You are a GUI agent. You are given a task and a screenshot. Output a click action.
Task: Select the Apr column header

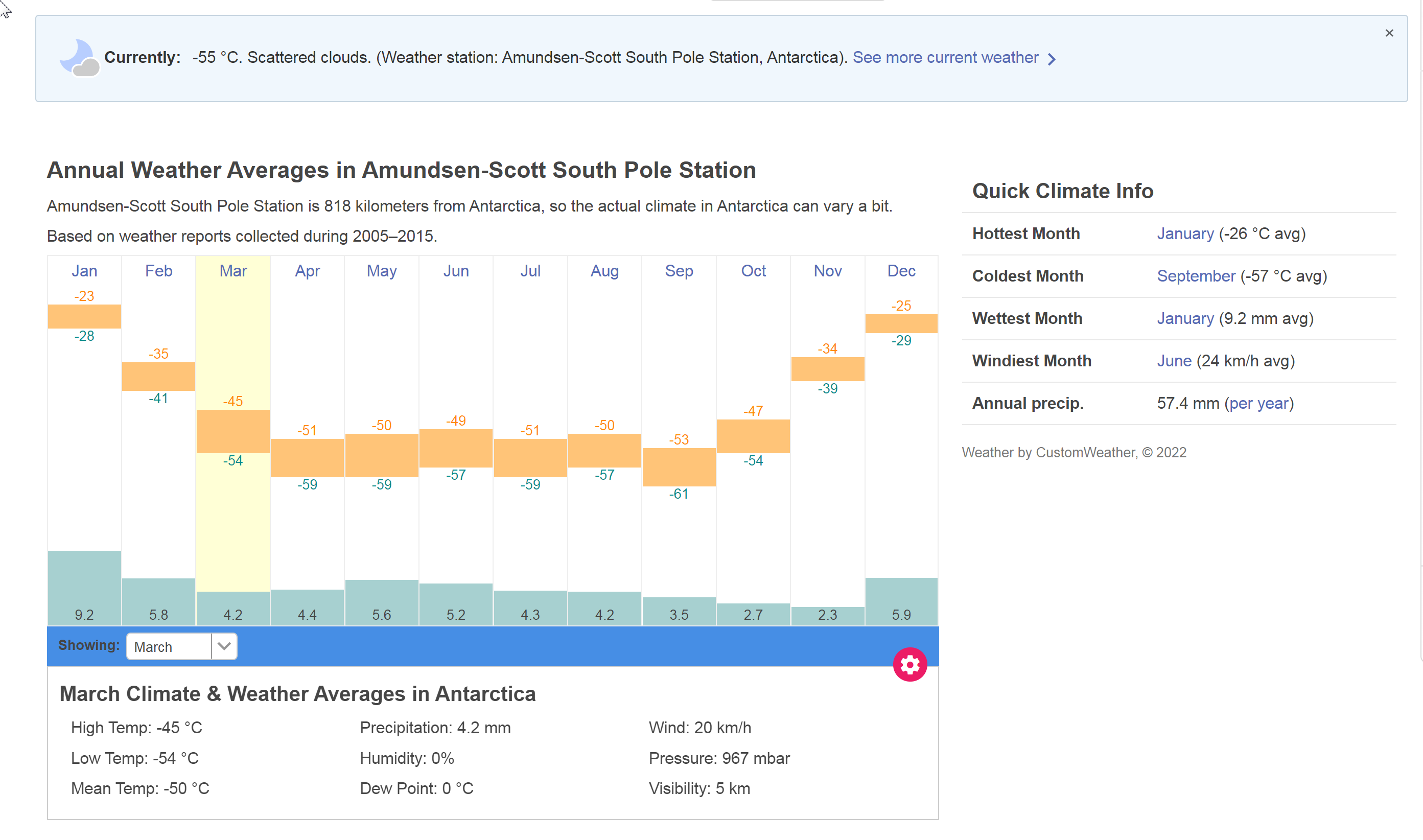point(308,271)
